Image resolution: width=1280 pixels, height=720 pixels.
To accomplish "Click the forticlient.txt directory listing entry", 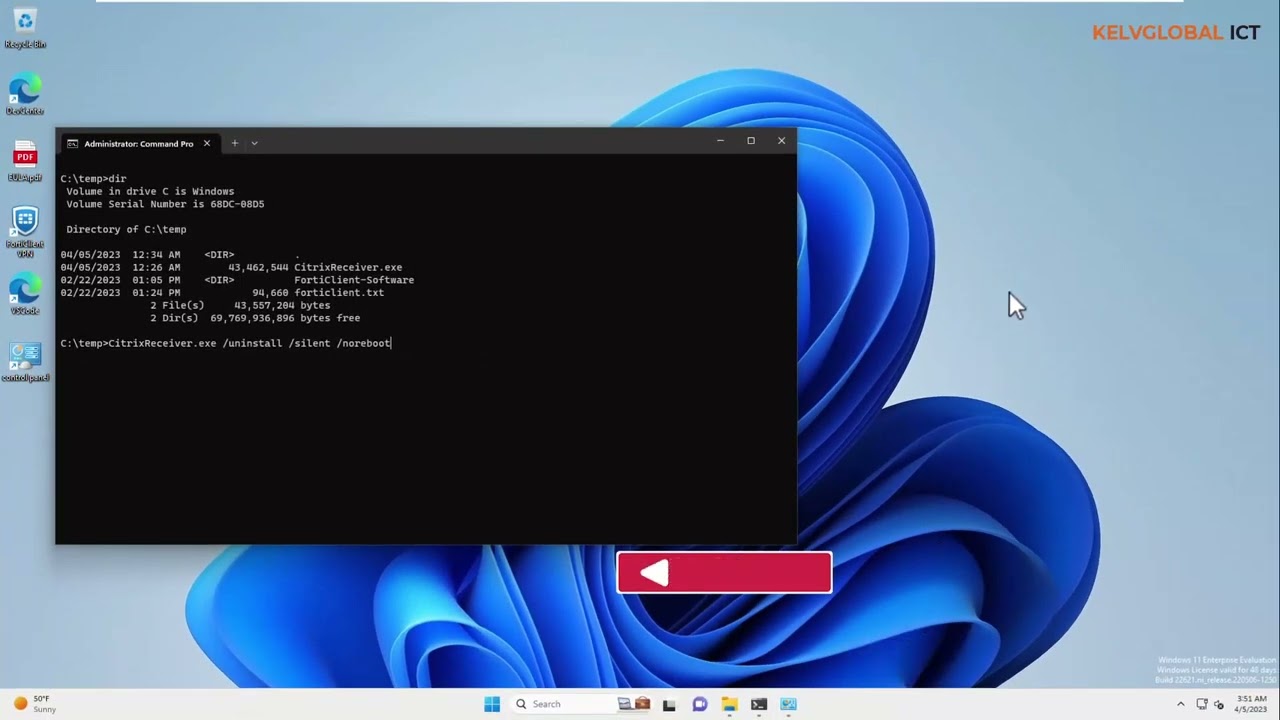I will [222, 293].
